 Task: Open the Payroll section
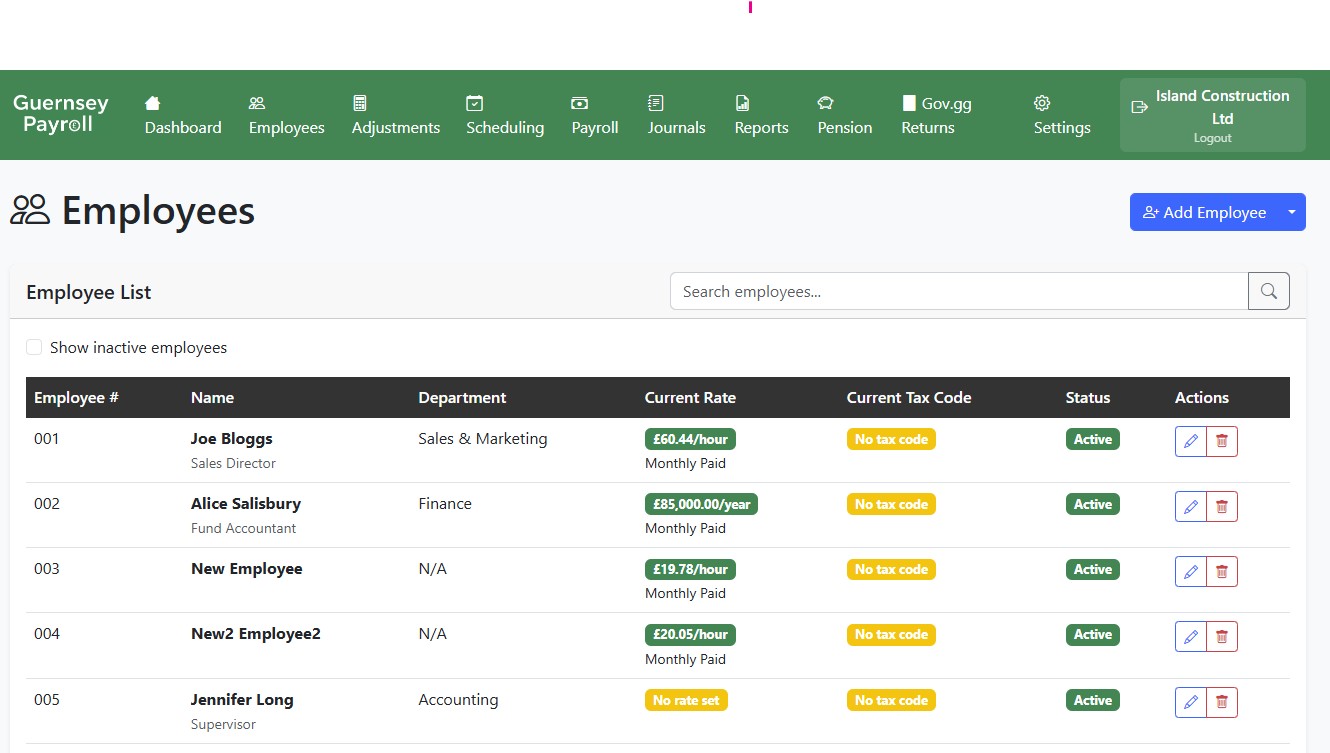point(594,115)
